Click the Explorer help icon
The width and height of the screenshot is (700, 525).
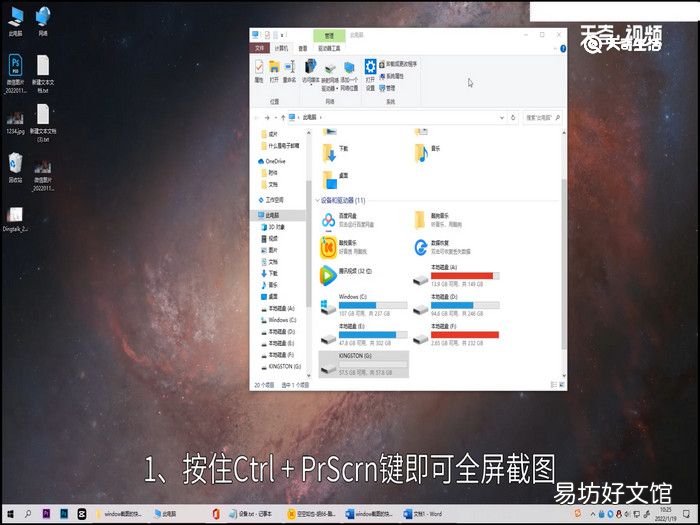coord(563,48)
